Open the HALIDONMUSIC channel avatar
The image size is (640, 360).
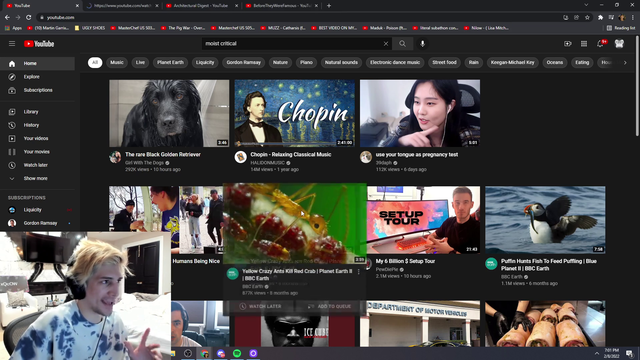[240, 157]
